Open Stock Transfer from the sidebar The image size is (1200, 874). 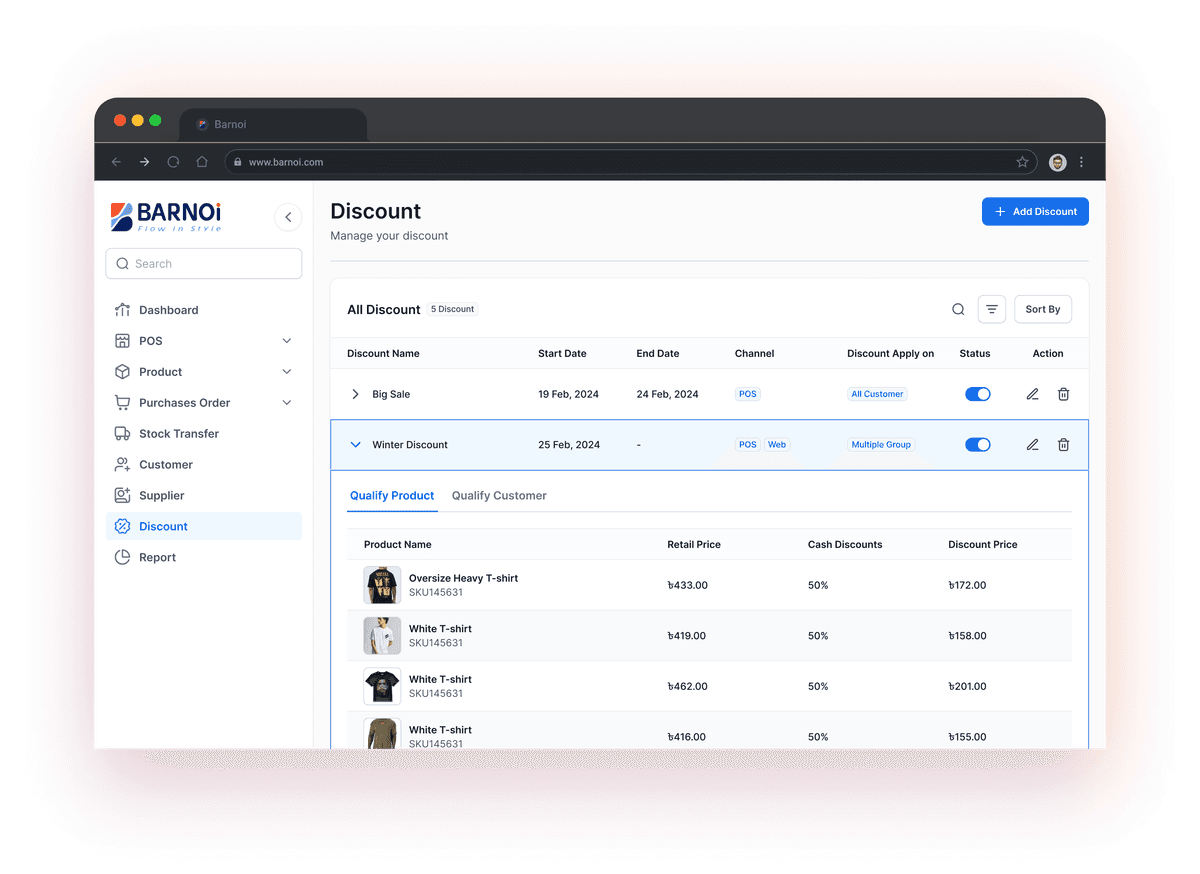click(178, 434)
